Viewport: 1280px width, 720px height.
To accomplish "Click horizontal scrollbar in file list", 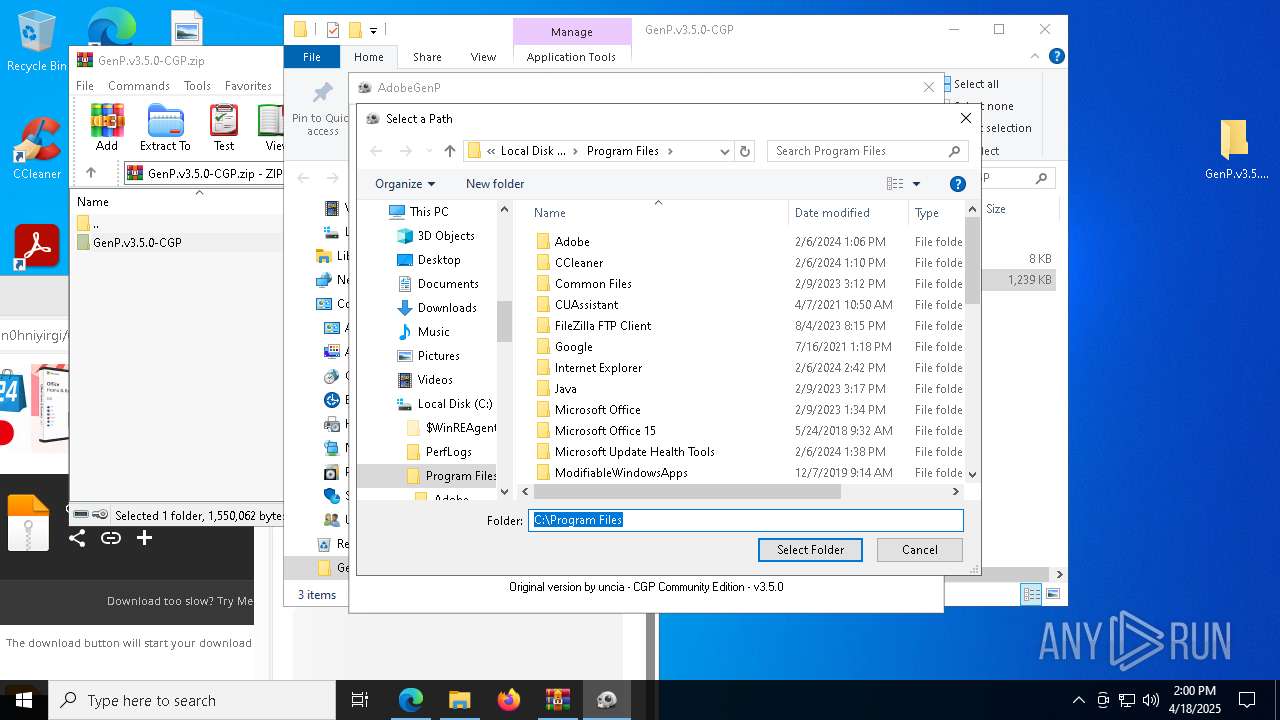I will click(685, 492).
